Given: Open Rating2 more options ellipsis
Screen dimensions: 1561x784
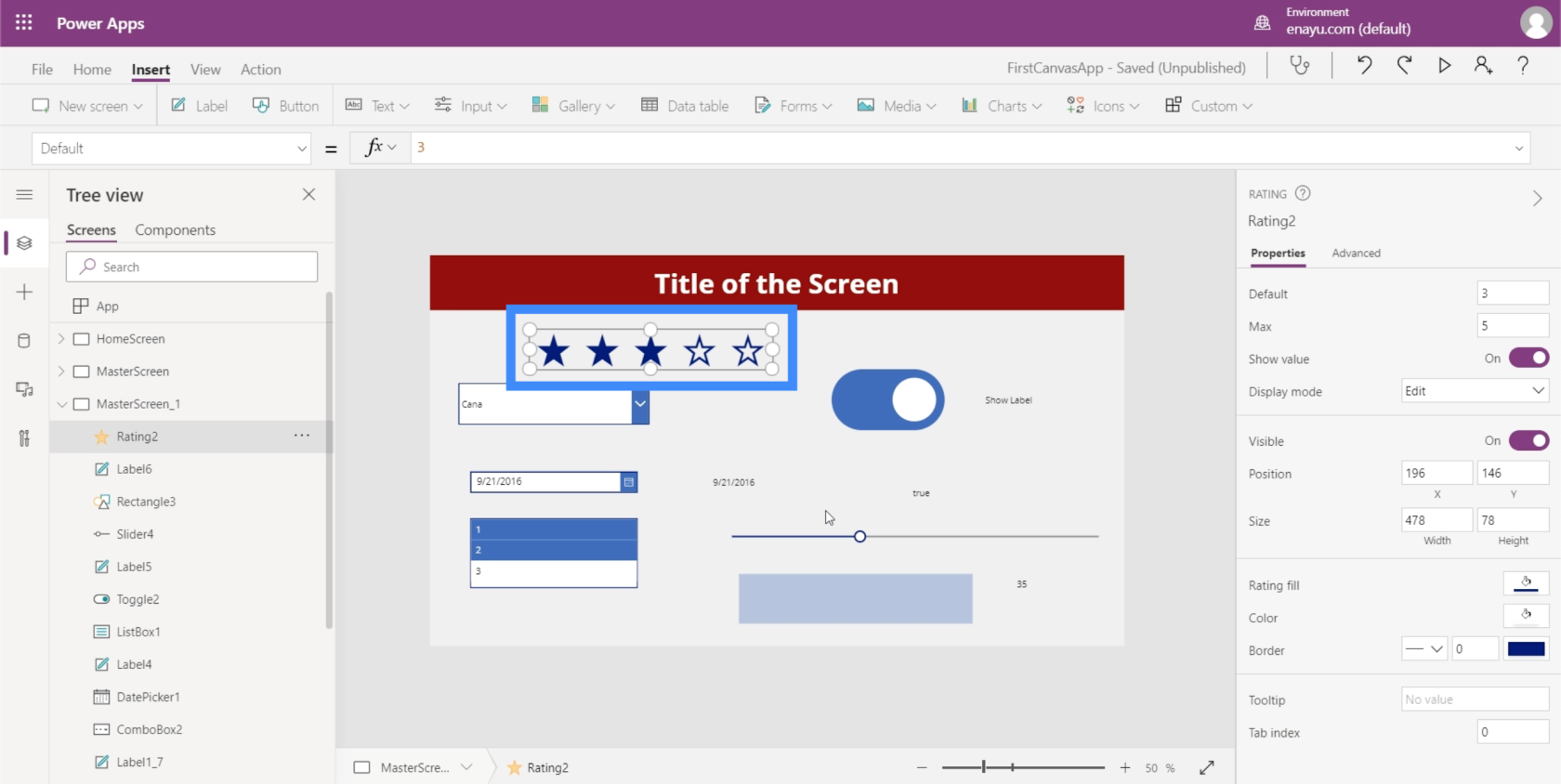Looking at the screenshot, I should coord(302,436).
